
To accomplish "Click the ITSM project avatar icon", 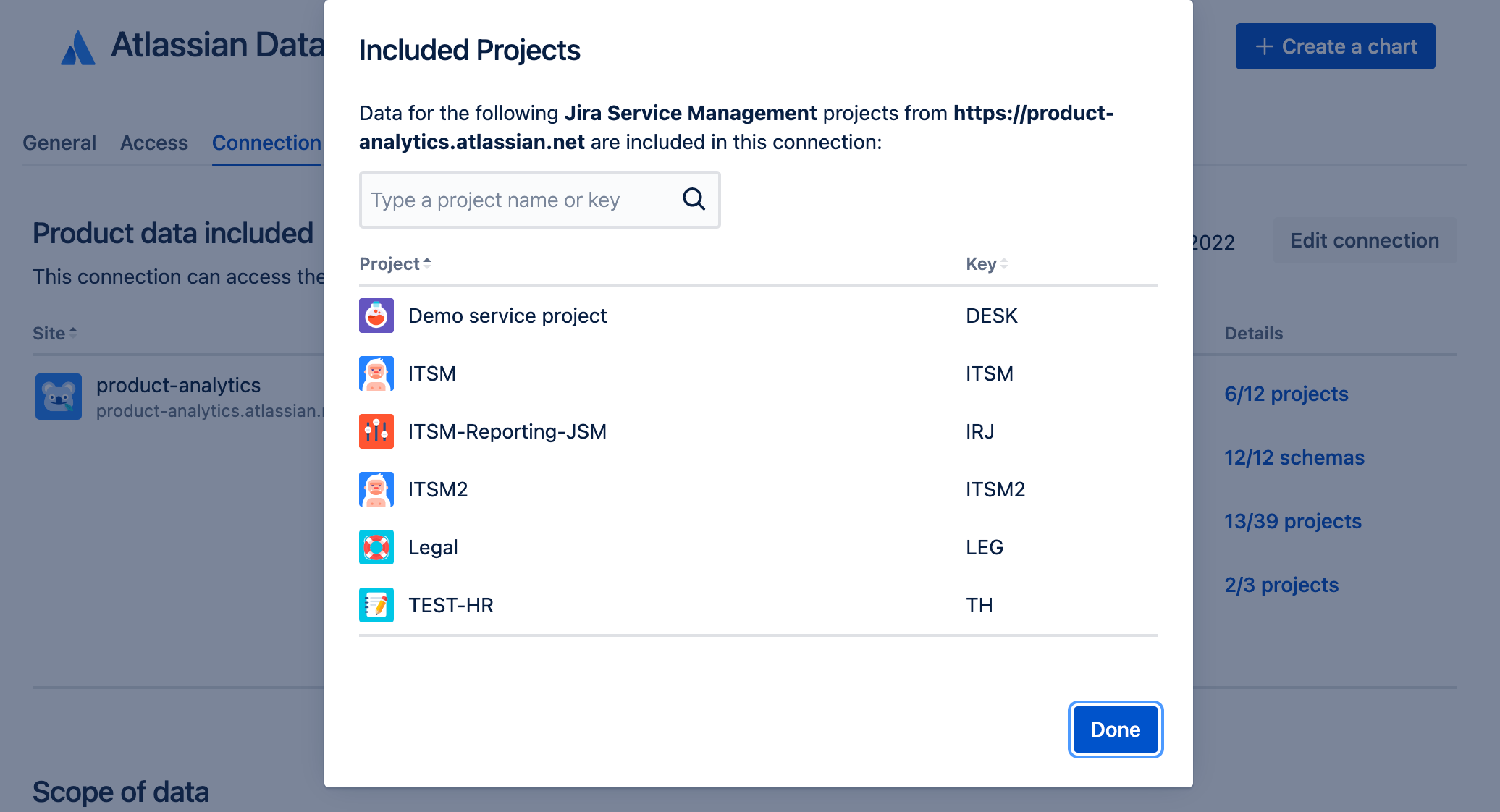I will point(376,373).
